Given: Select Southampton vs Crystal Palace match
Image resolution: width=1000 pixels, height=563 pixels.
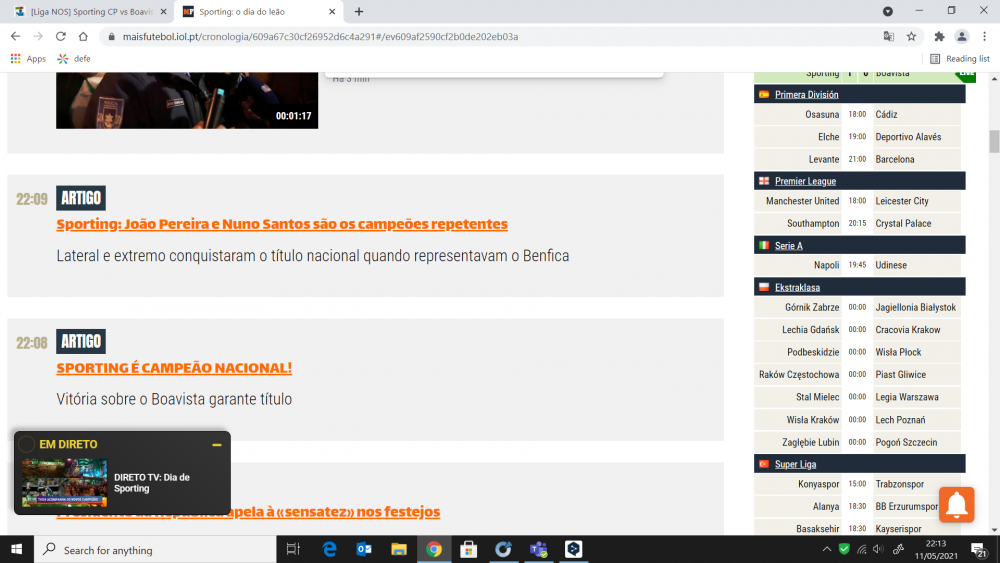Looking at the screenshot, I should click(858, 223).
